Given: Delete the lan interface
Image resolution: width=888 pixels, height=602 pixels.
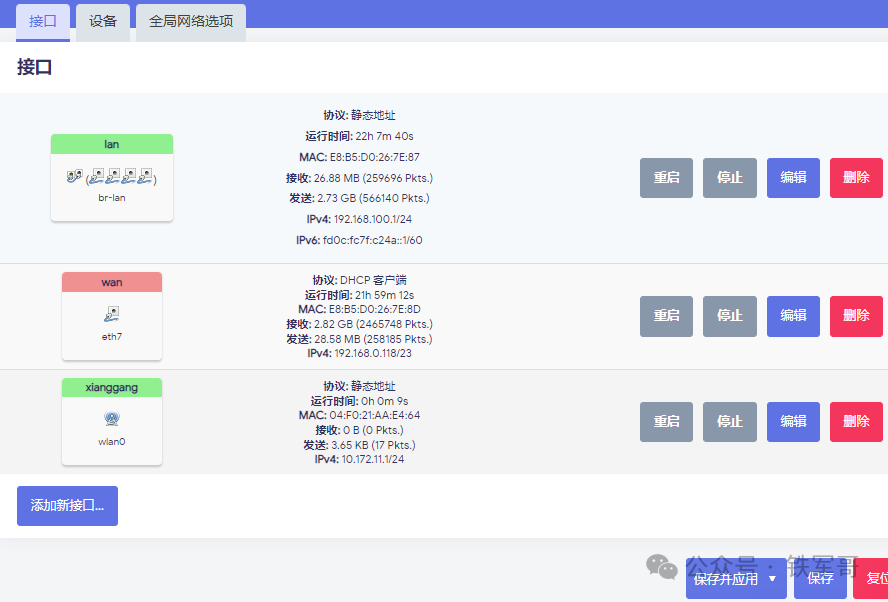Looking at the screenshot, I should pyautogui.click(x=856, y=177).
